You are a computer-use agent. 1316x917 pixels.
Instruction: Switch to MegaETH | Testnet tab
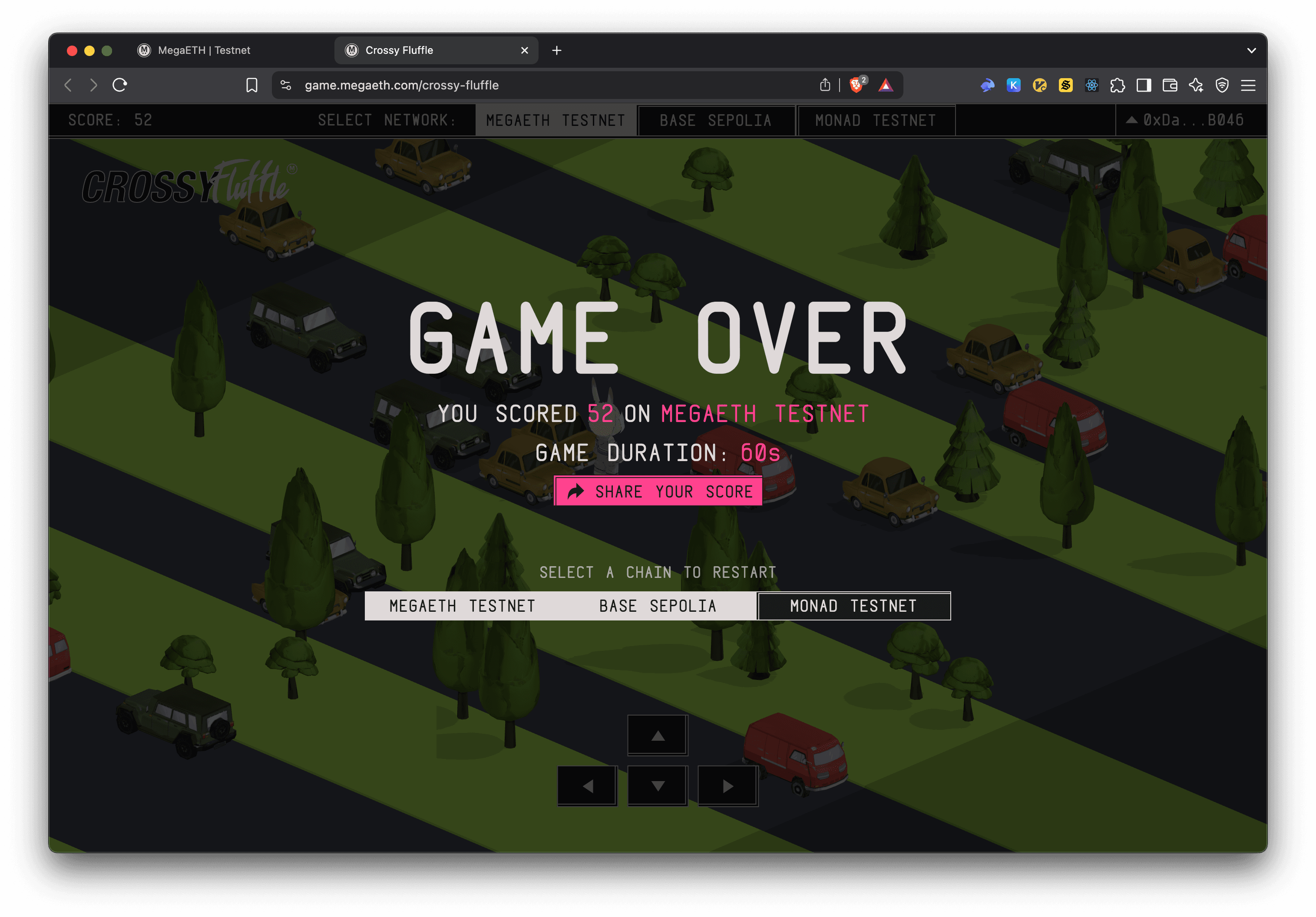[229, 50]
